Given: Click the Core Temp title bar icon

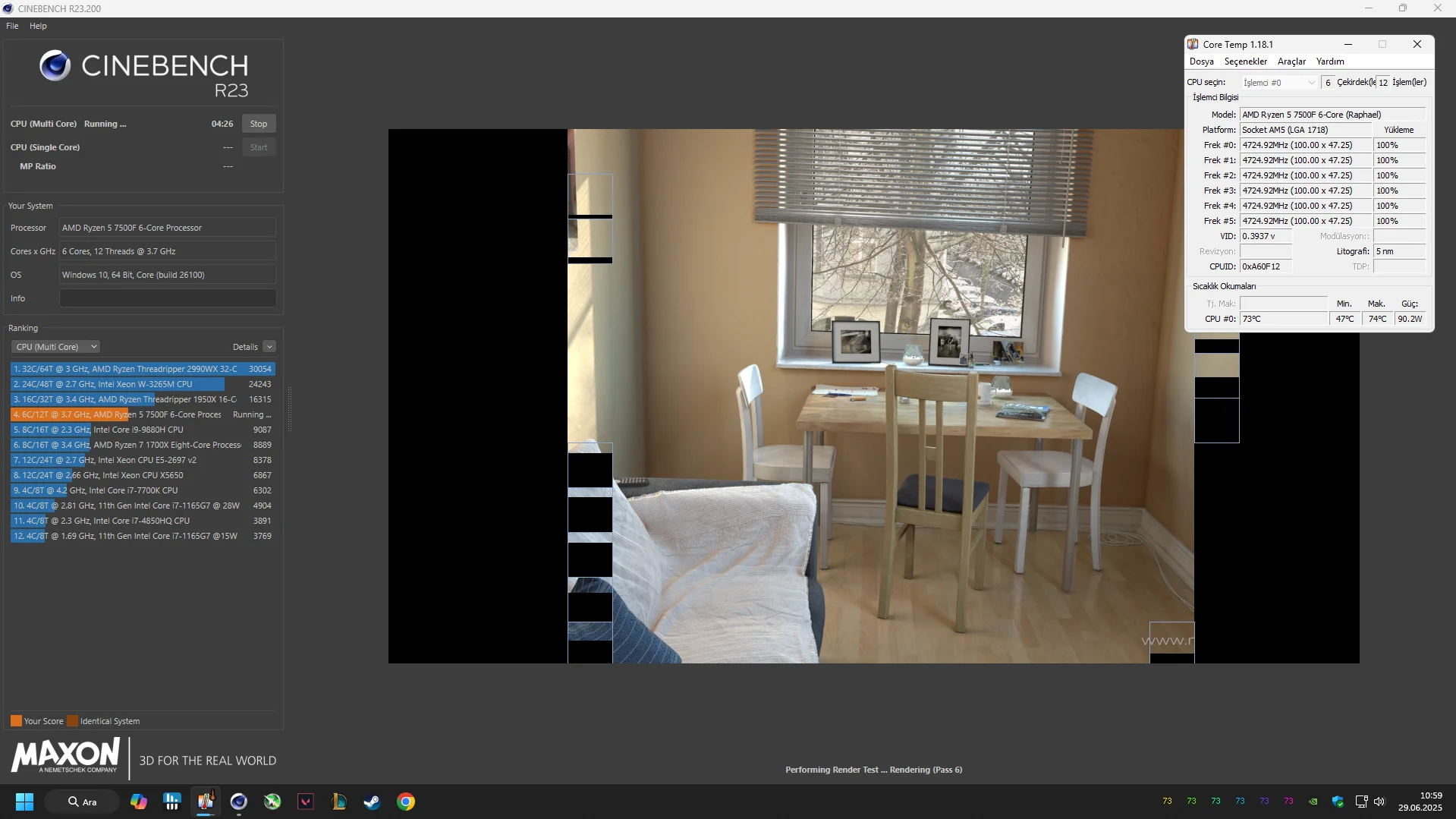Looking at the screenshot, I should coord(1193,44).
